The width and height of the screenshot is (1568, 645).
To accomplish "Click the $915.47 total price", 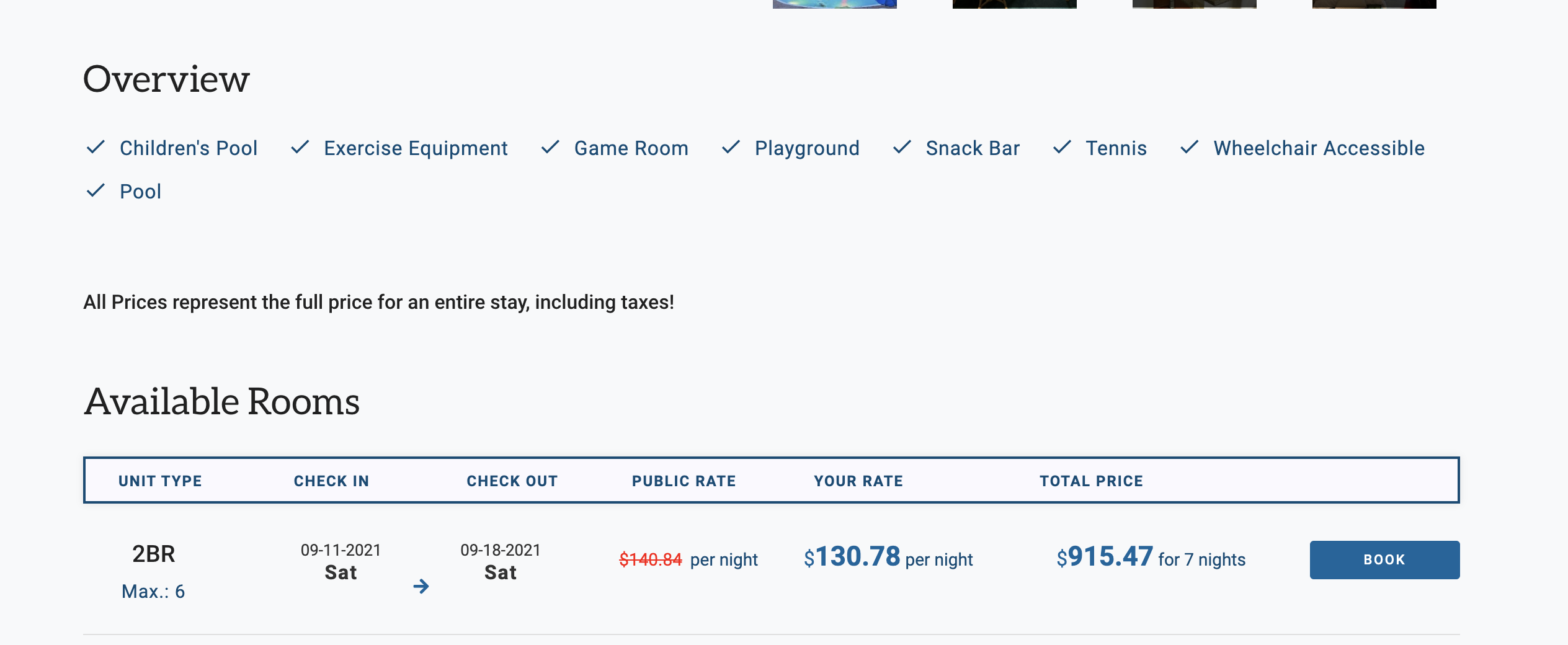I will (1105, 557).
